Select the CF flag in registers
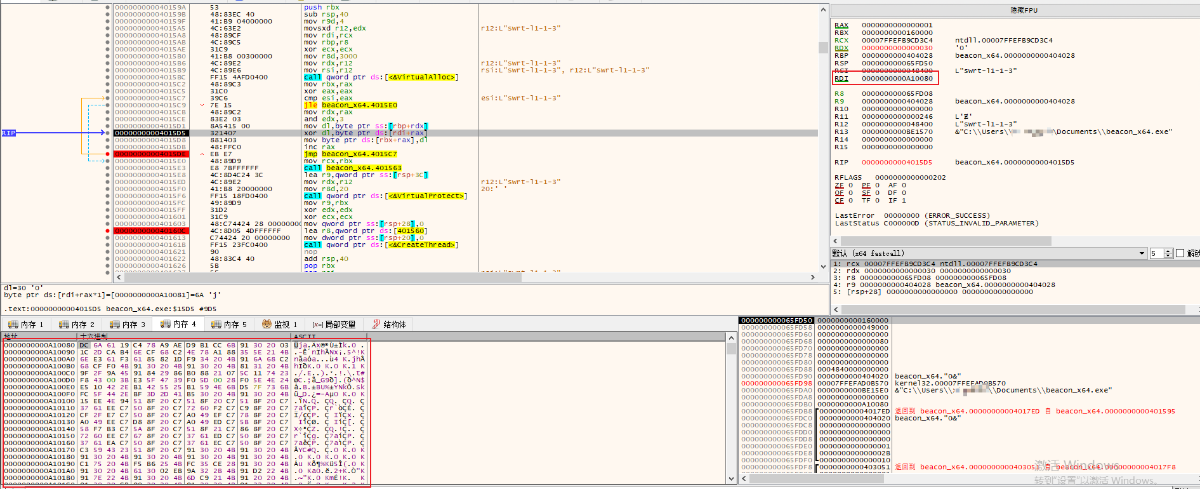Screen dimensions: 1200x489 coord(842,199)
